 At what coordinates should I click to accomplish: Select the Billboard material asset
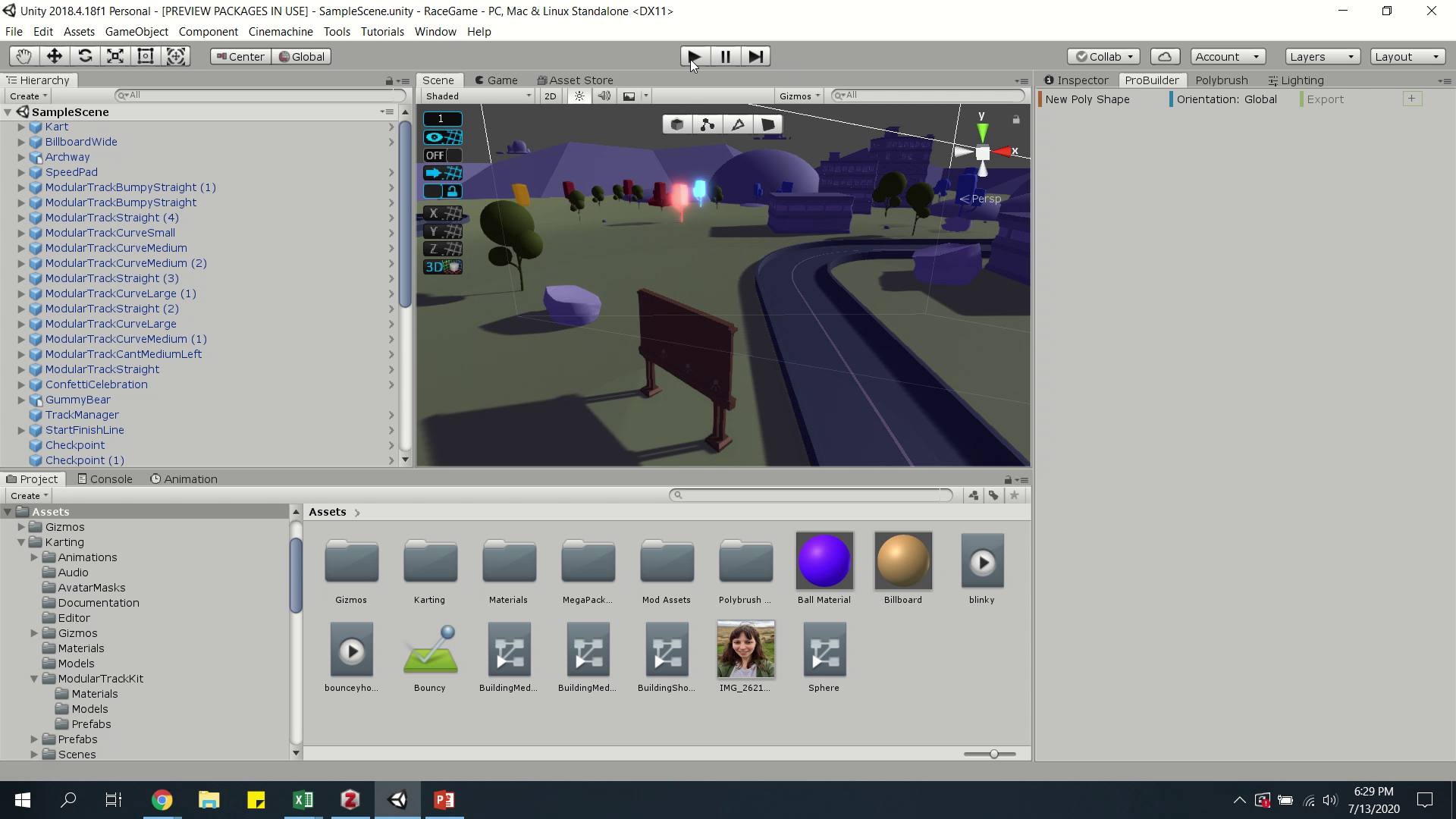pyautogui.click(x=903, y=569)
